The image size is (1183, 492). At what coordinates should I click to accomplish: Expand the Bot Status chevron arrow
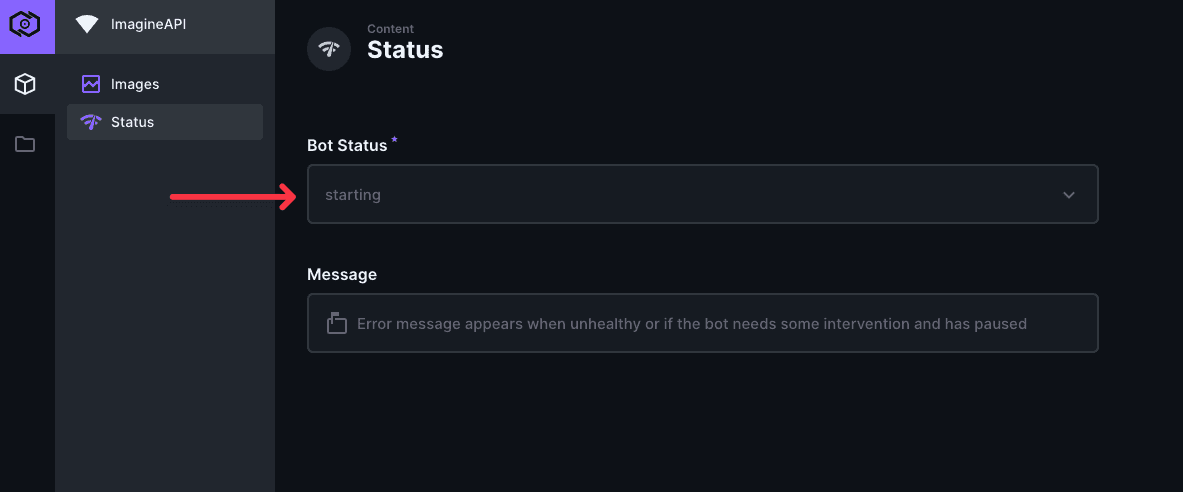pos(1068,195)
